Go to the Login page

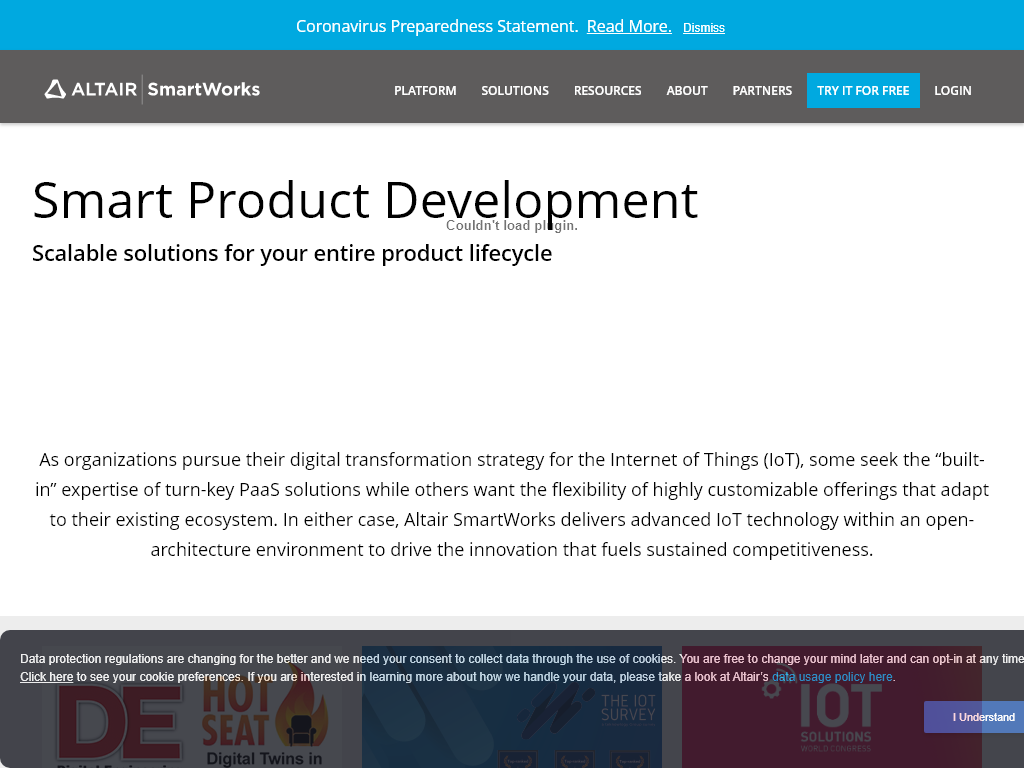953,91
